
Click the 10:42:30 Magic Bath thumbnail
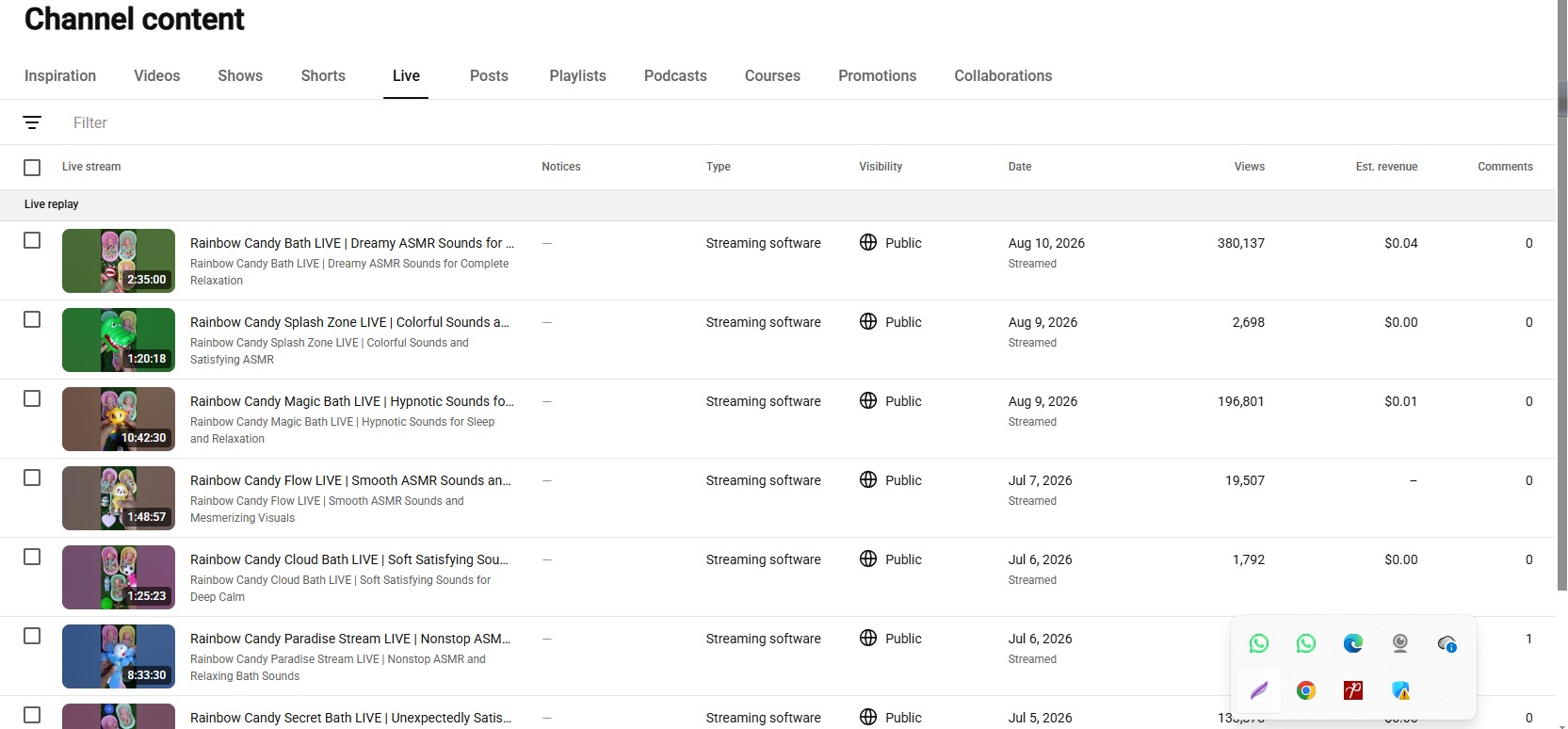119,419
